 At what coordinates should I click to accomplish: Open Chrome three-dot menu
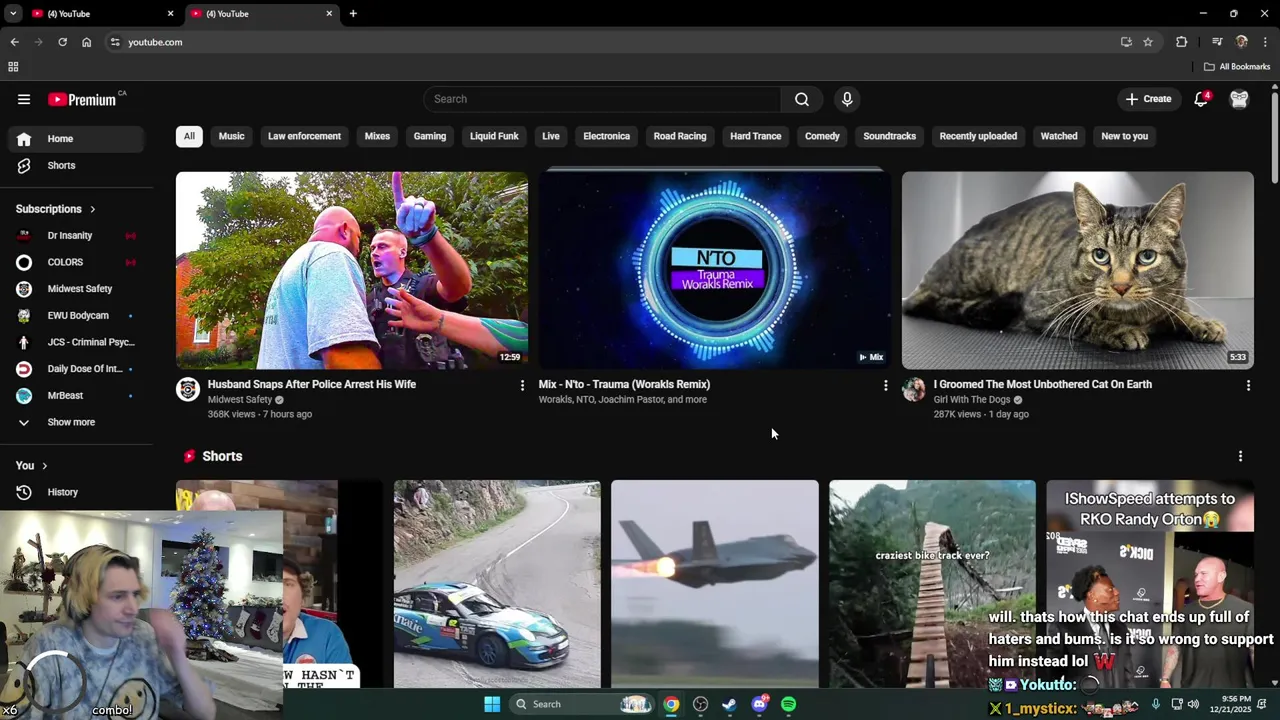coord(1266,42)
